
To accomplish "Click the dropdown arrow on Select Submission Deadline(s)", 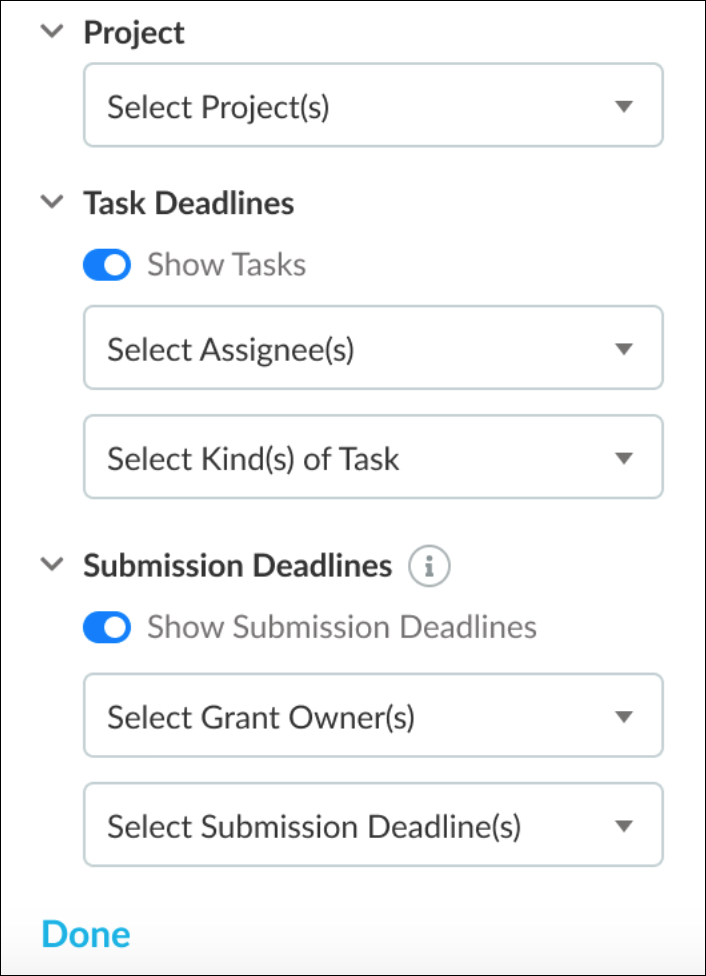I will pyautogui.click(x=623, y=825).
